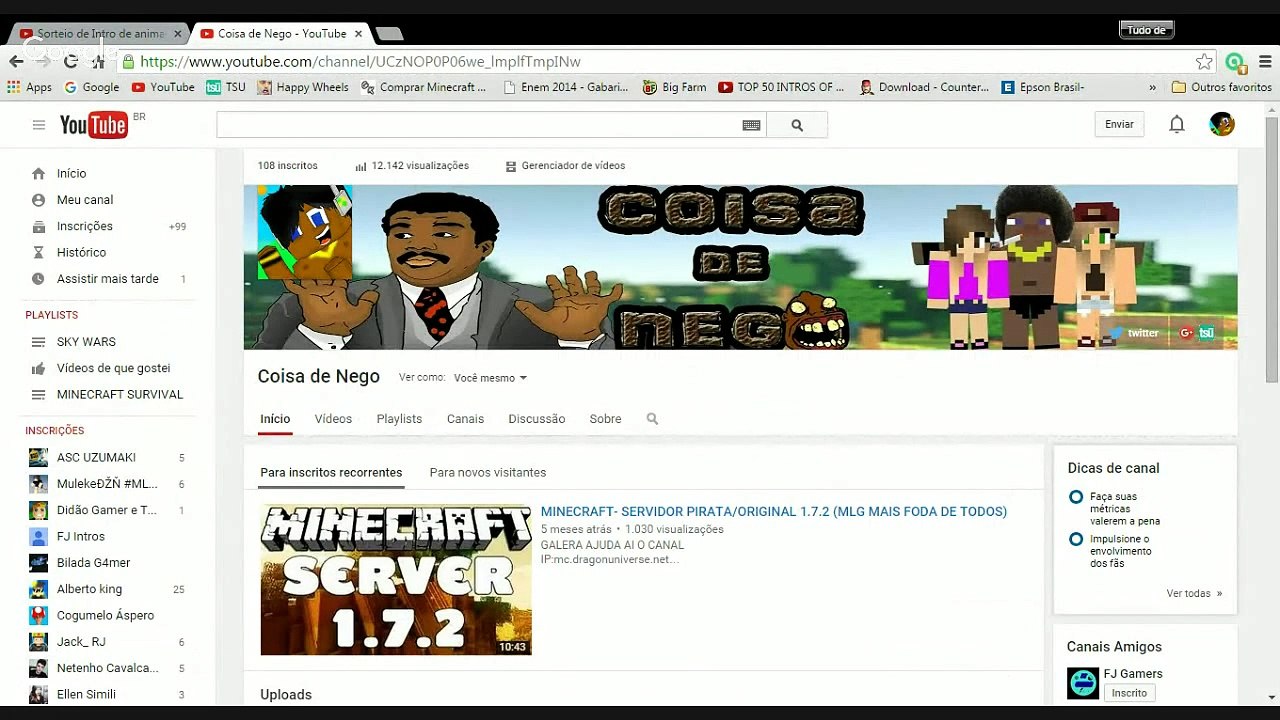Open the Vídeos de que gostei playlist
This screenshot has height=720, width=1280.
pos(113,368)
